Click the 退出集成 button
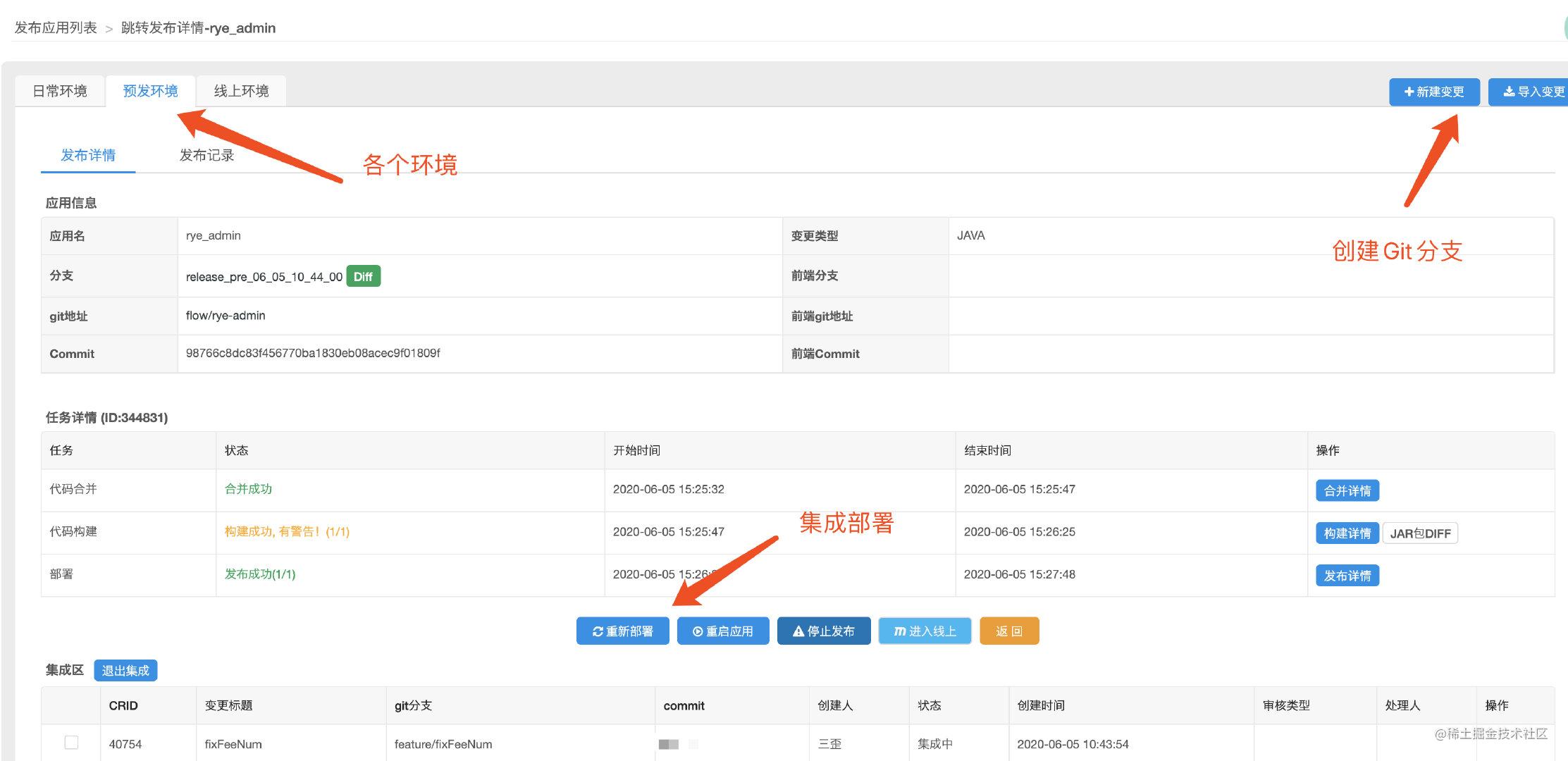 [x=125, y=670]
